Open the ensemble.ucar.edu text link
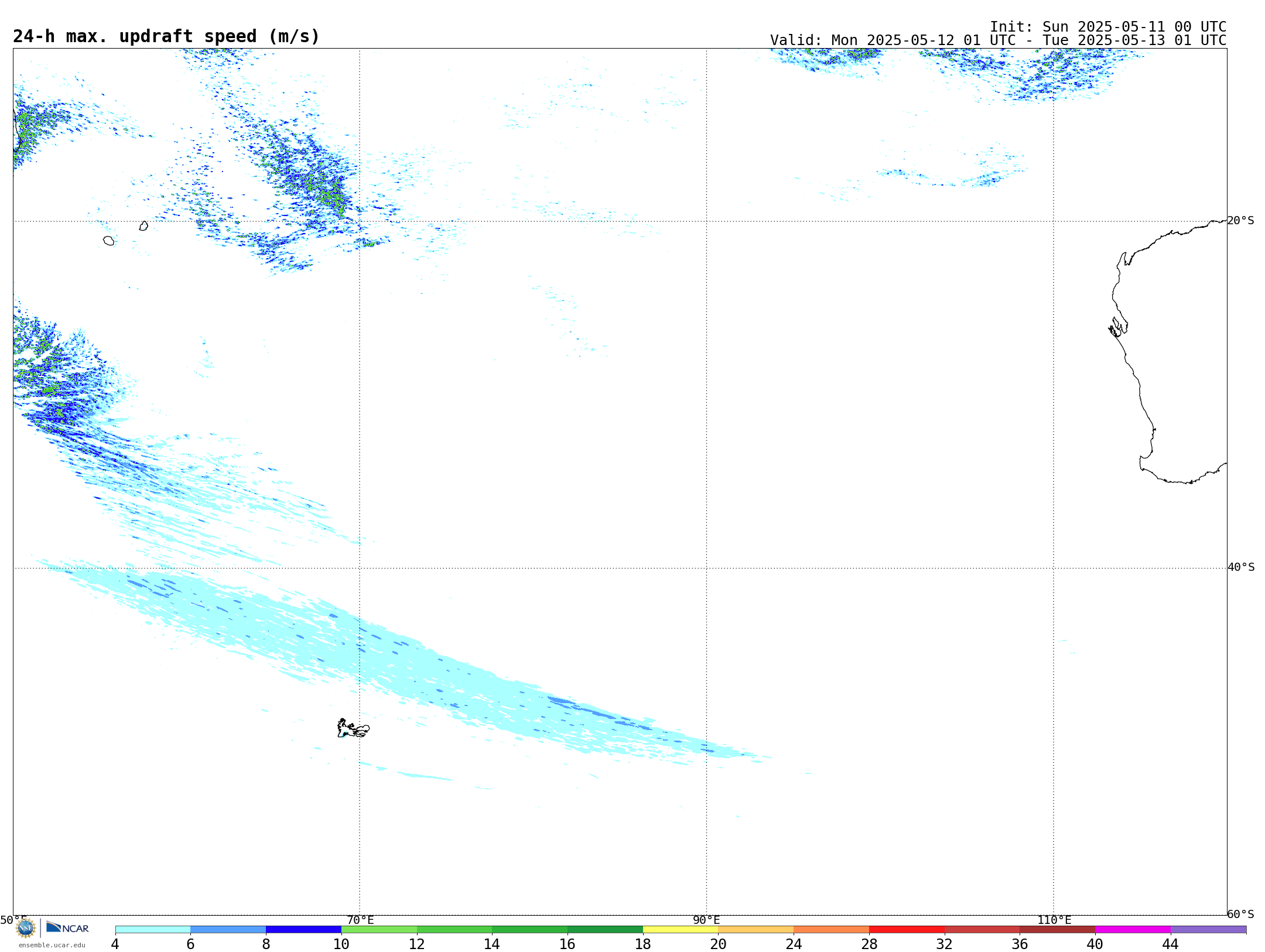The height and width of the screenshot is (952, 1265). pos(52,945)
